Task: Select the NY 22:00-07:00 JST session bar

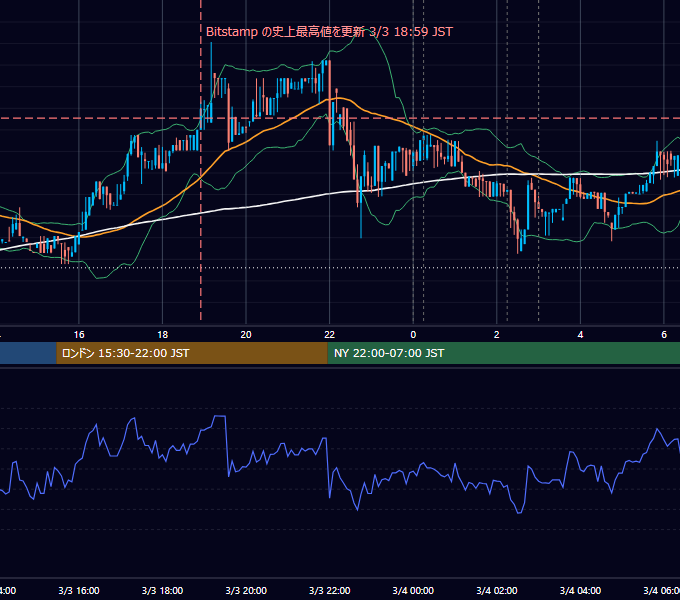Action: [x=503, y=353]
